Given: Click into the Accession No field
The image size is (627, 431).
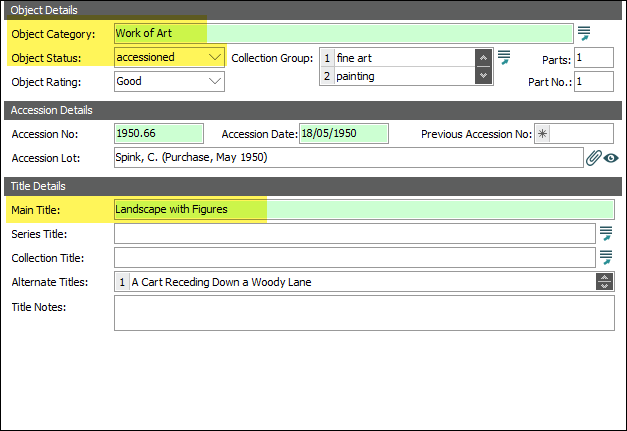Looking at the screenshot, I should [x=158, y=134].
